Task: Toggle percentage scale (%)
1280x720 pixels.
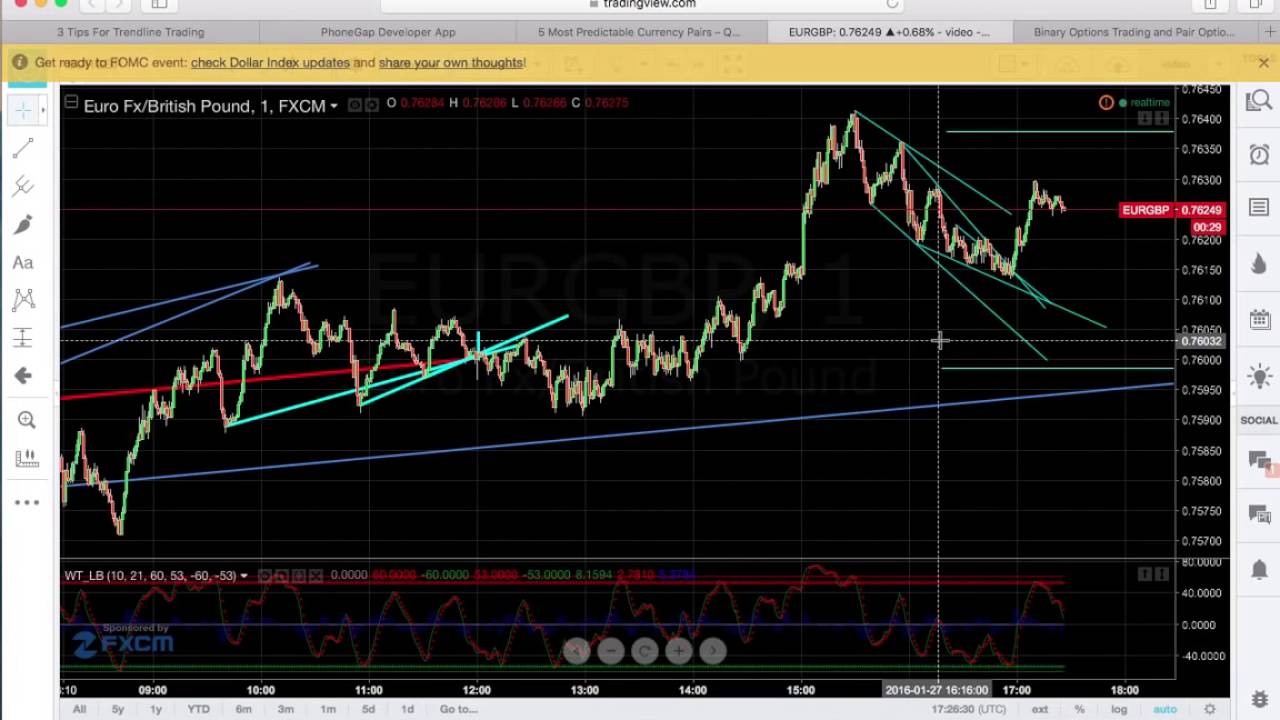Action: pos(1079,709)
